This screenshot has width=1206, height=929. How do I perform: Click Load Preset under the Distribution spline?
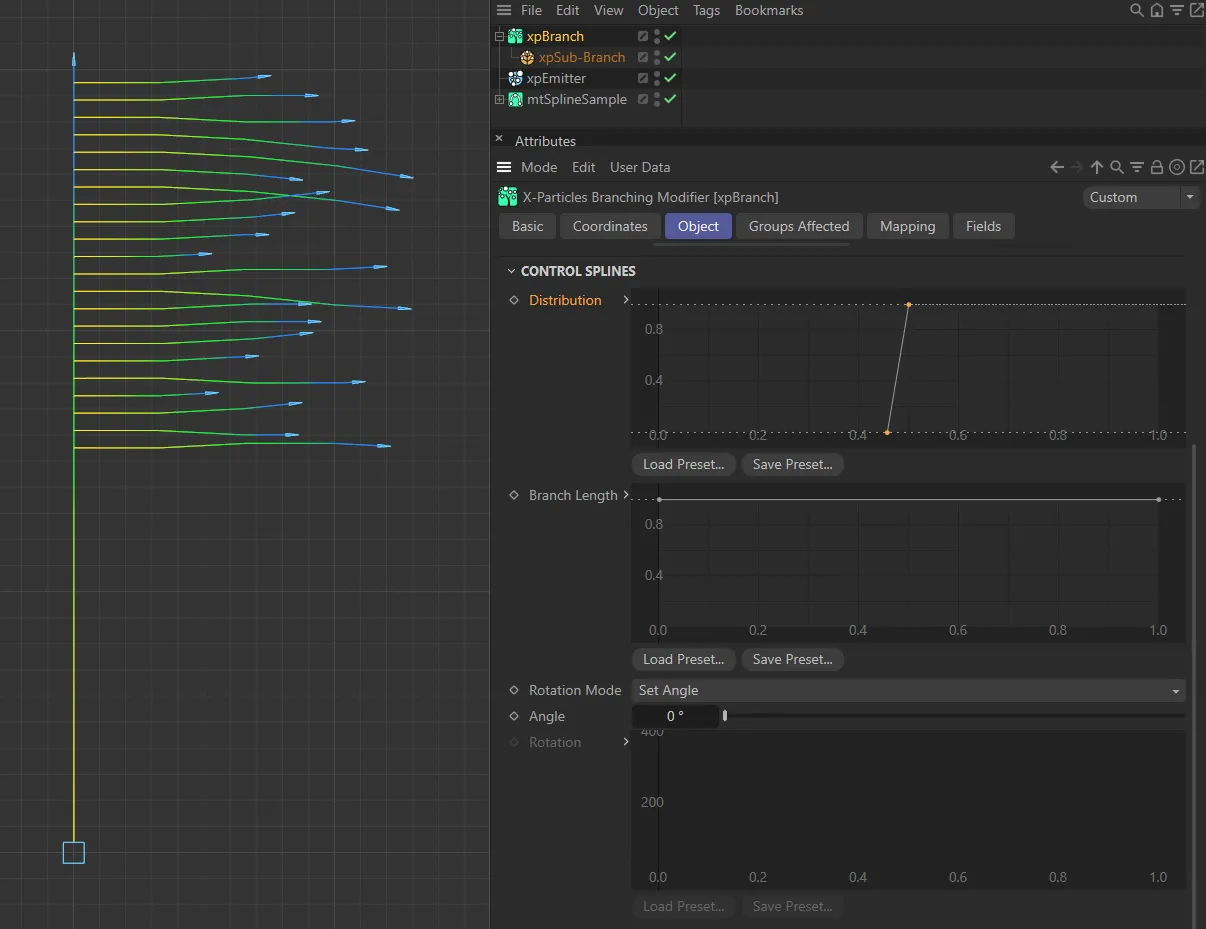683,464
